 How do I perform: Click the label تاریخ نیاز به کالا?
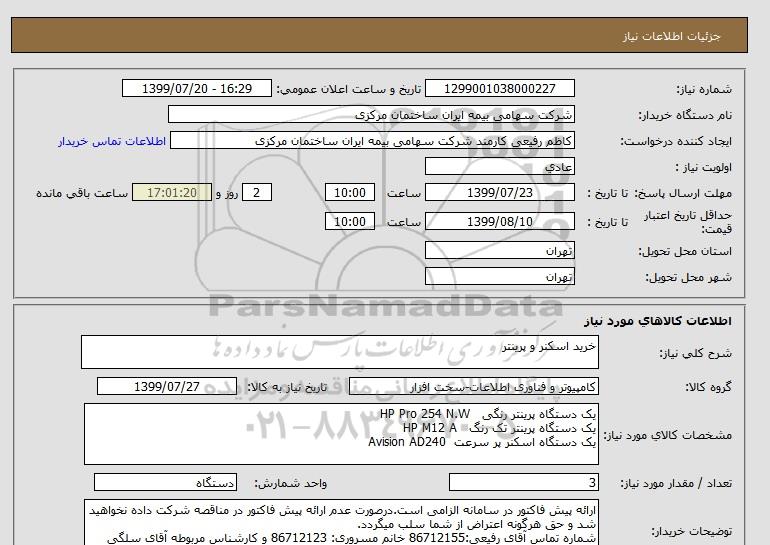[x=287, y=387]
